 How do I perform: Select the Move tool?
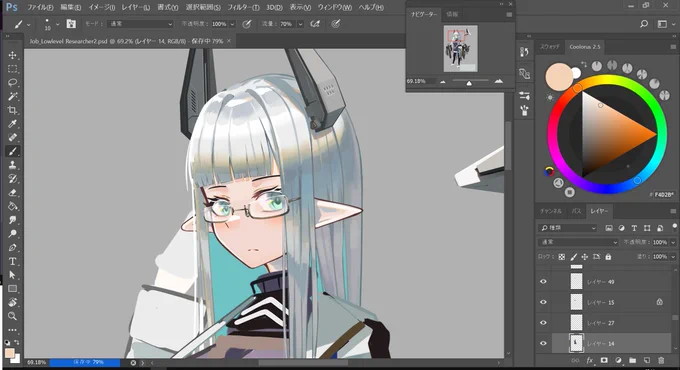(x=12, y=55)
